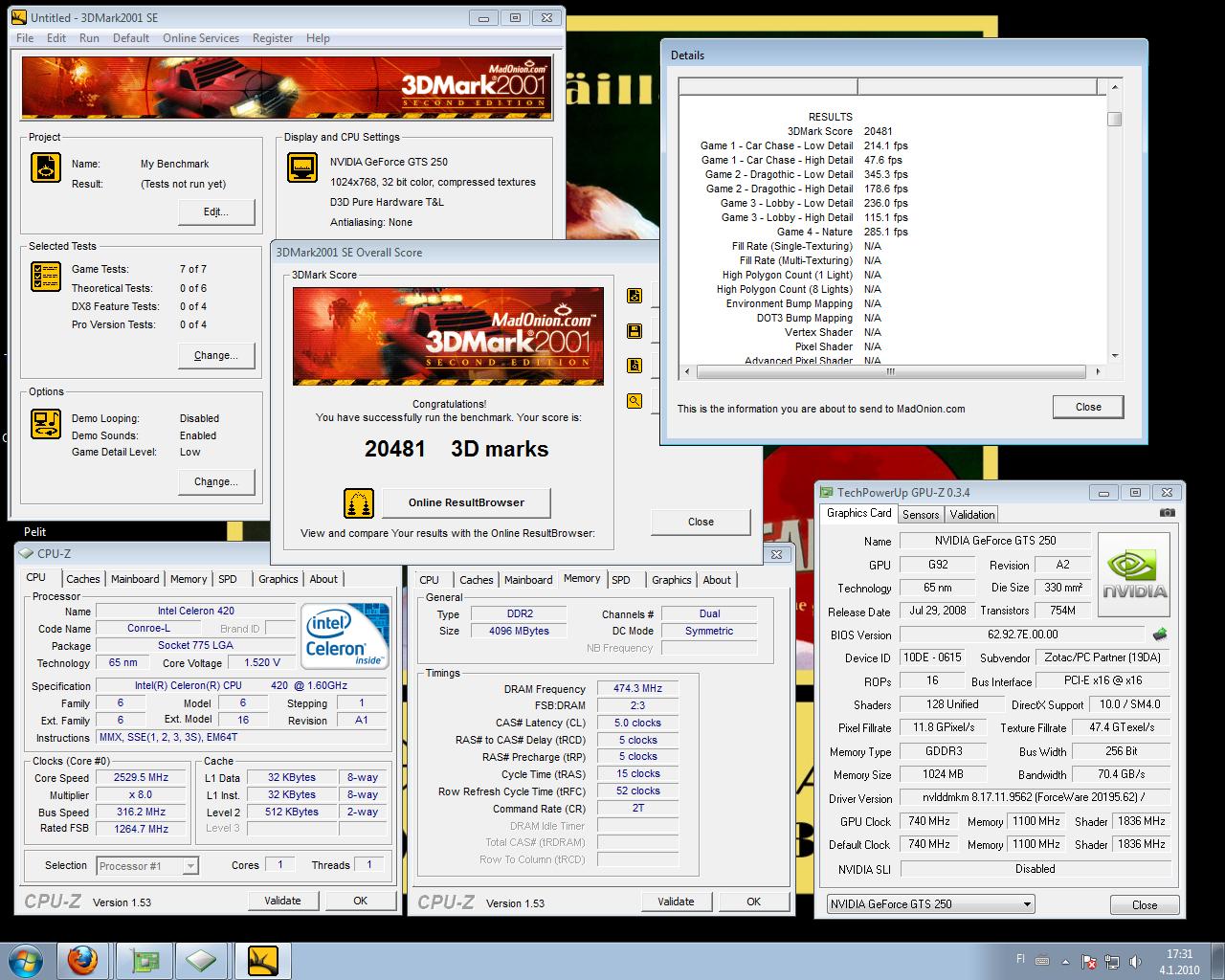This screenshot has width=1225, height=980.
Task: Open the Register menu in 3DMark2001
Action: coord(273,38)
